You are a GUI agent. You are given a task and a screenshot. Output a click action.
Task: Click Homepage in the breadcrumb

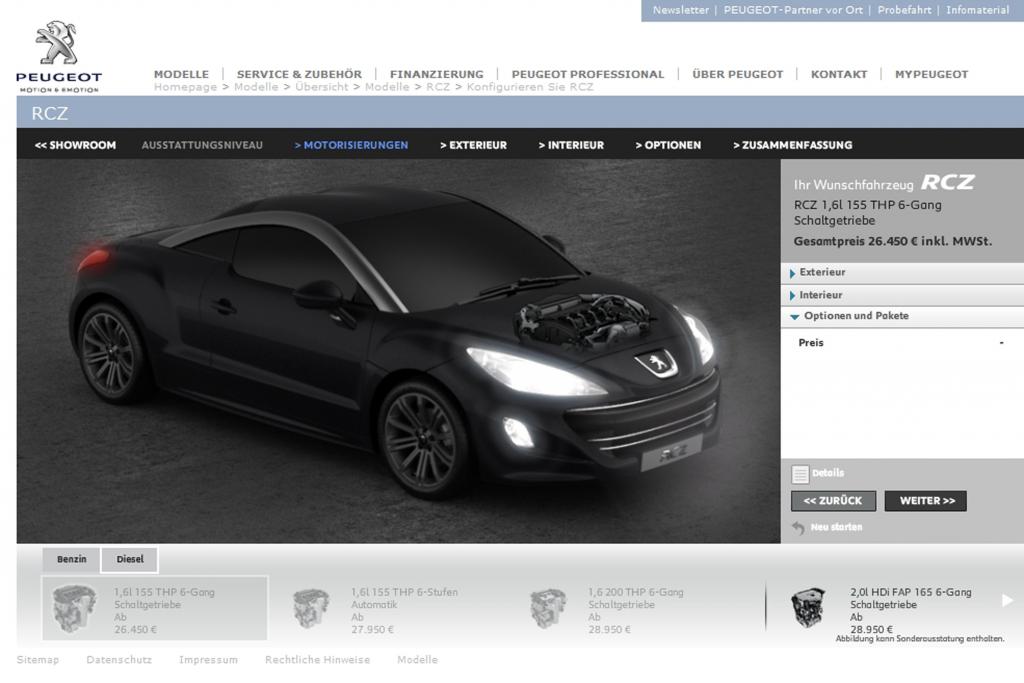pyautogui.click(x=185, y=87)
